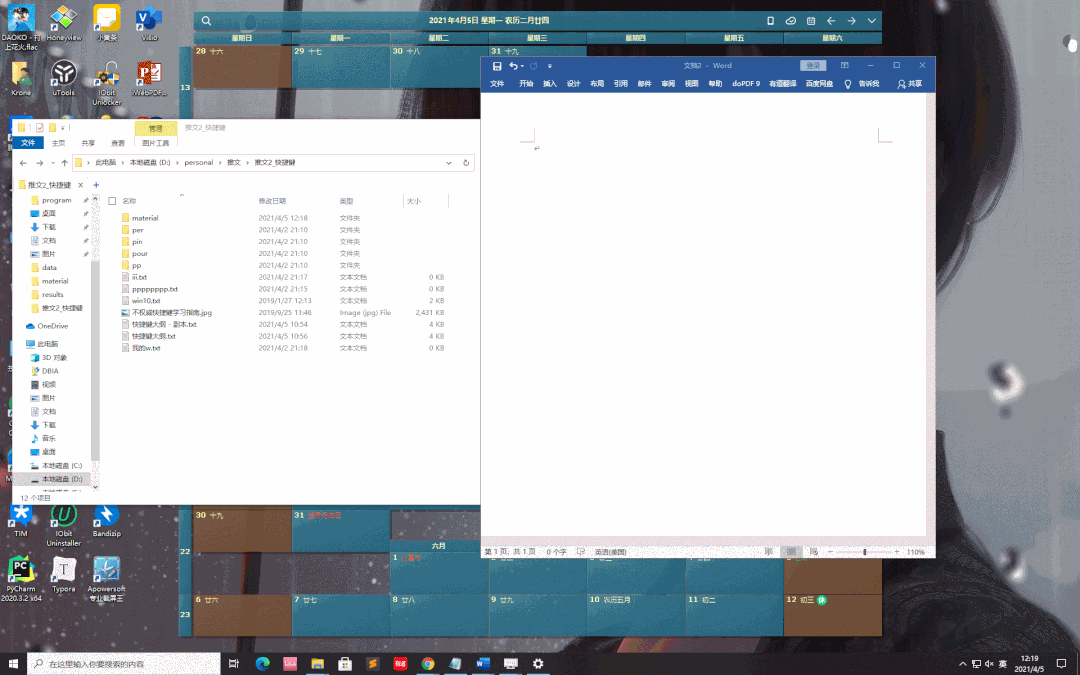Switch to the 布局 ribbon tab in Word

click(x=597, y=83)
